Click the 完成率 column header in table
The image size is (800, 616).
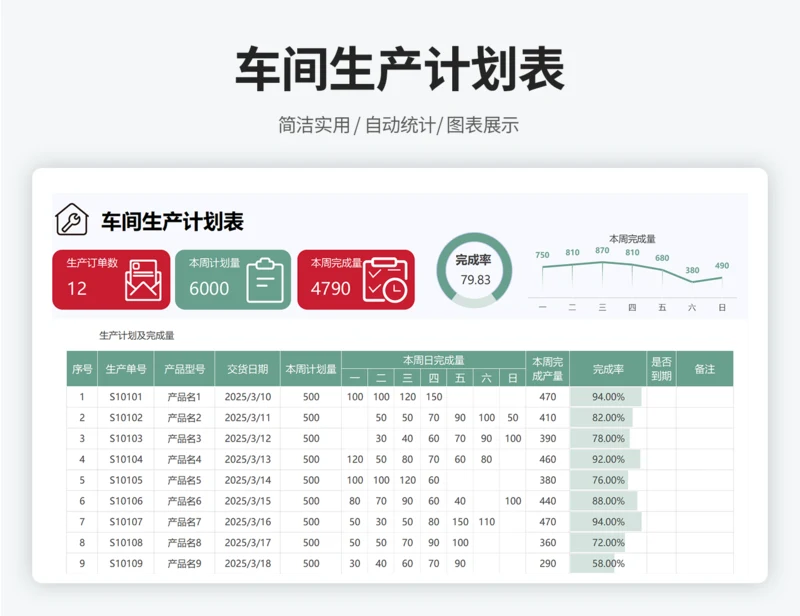pyautogui.click(x=608, y=368)
